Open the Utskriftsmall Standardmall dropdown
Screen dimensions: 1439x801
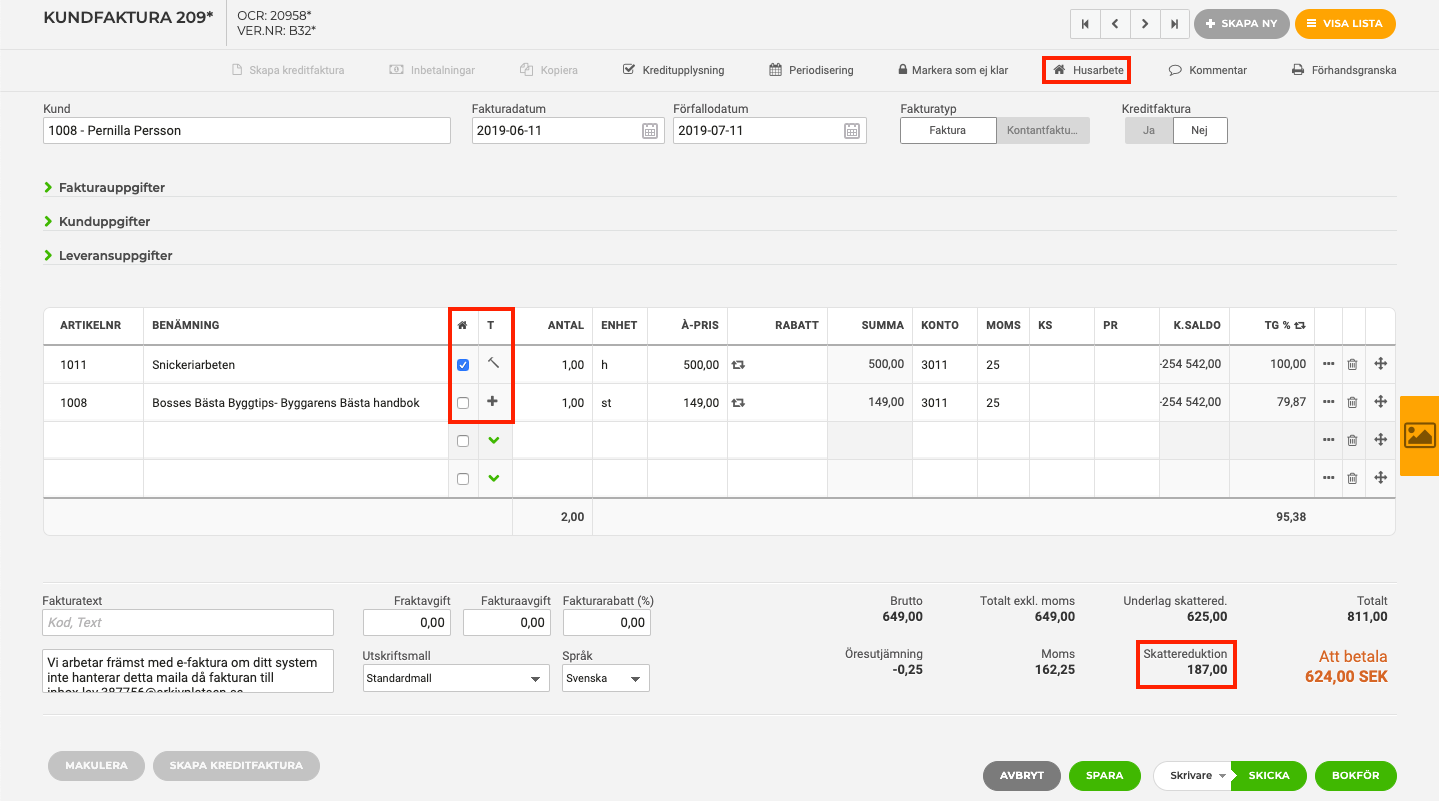[456, 678]
